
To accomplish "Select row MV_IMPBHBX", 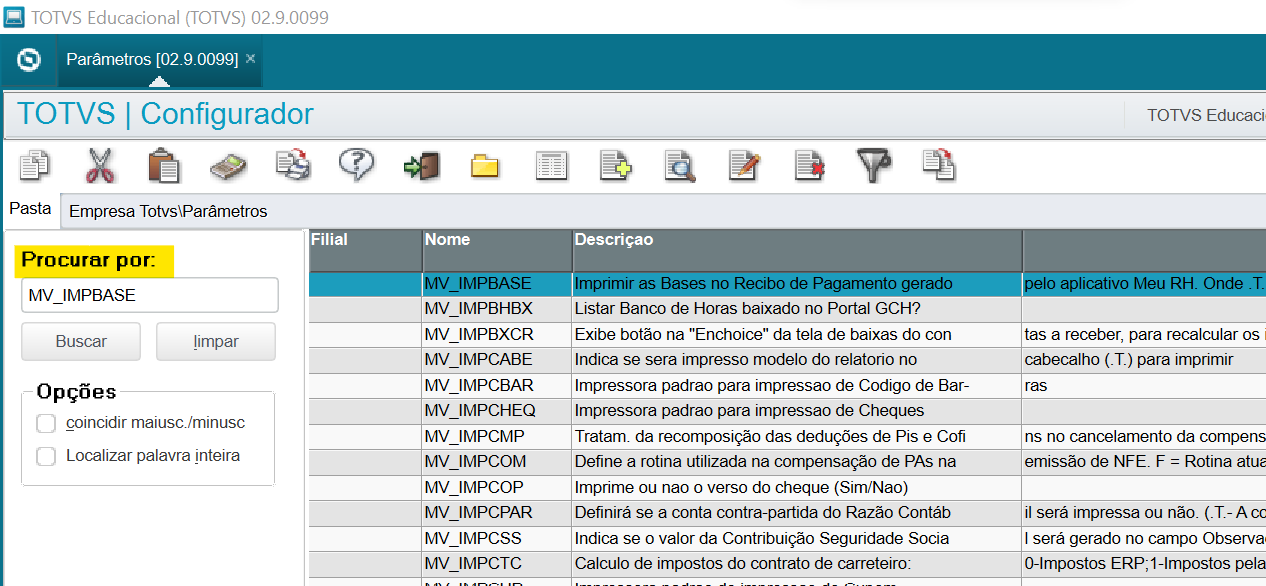I will click(787, 309).
